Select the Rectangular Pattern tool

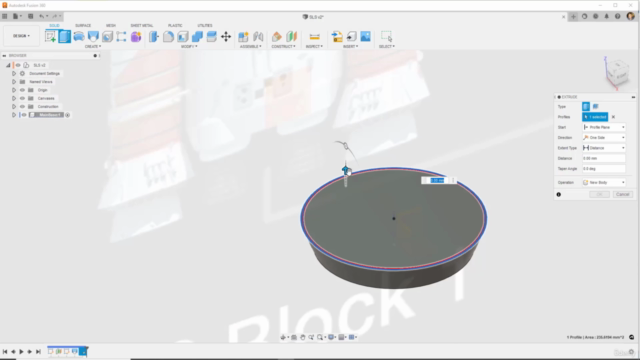coord(121,36)
